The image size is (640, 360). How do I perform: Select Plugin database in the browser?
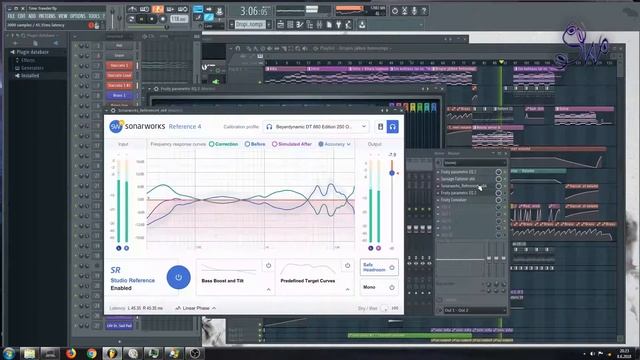[x=32, y=52]
